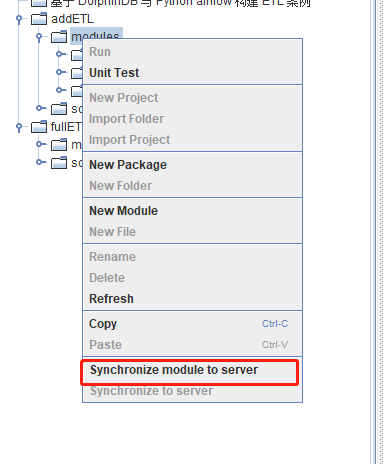Collapse the addETL project node

point(19,19)
